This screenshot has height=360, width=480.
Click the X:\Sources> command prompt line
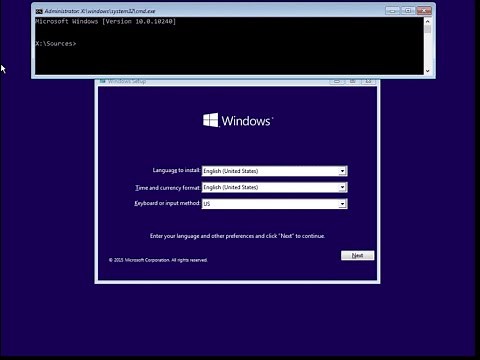[x=56, y=43]
